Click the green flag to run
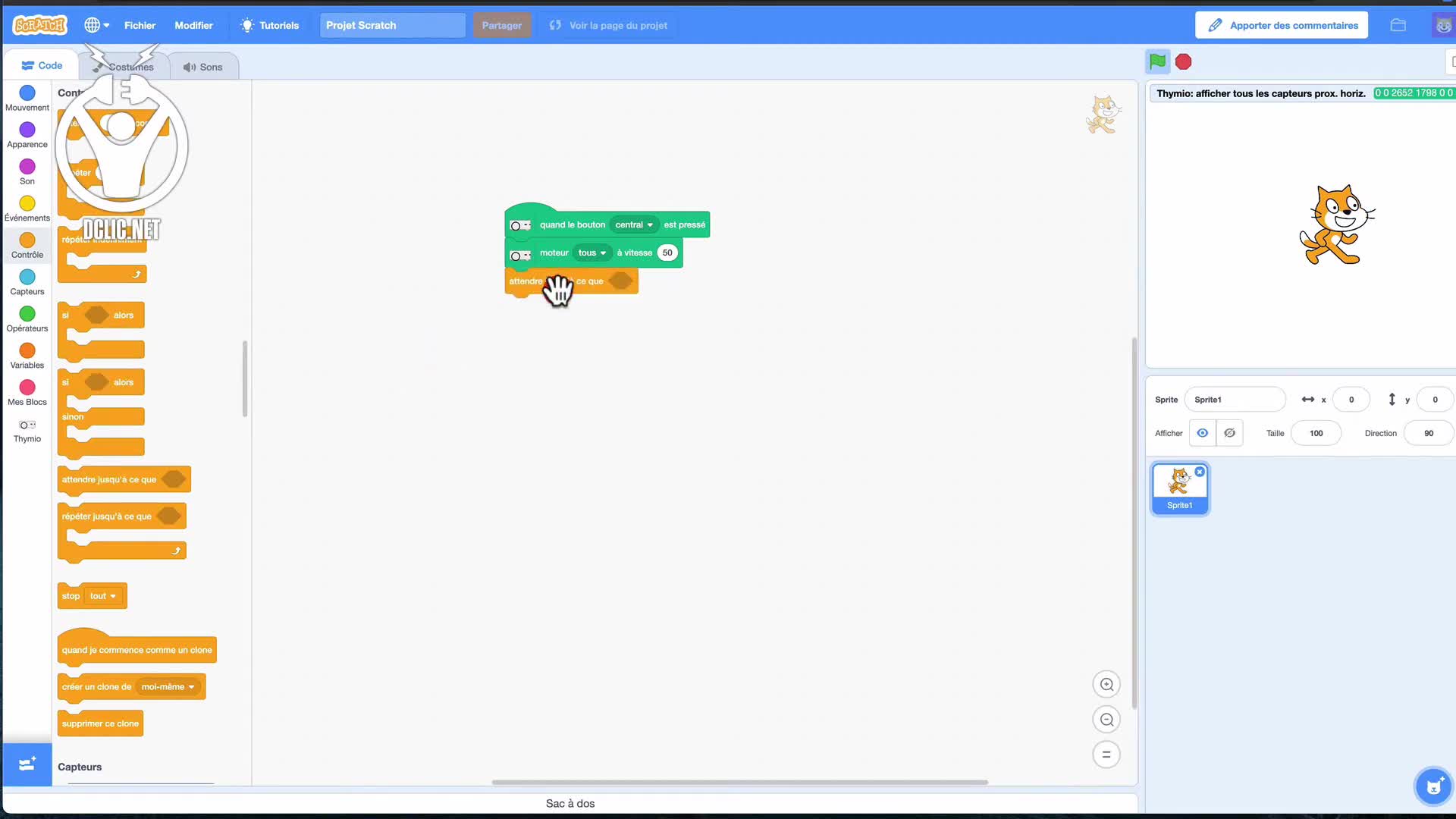 [1157, 61]
